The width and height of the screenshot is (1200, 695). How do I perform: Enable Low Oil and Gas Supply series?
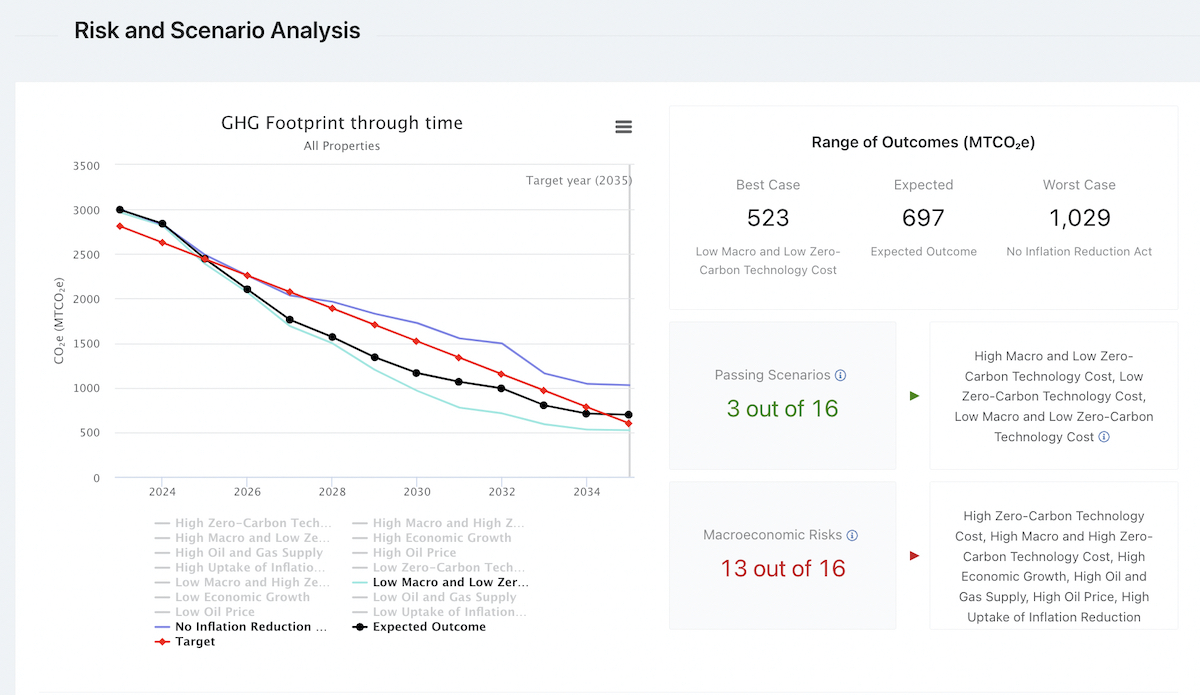pyautogui.click(x=444, y=597)
